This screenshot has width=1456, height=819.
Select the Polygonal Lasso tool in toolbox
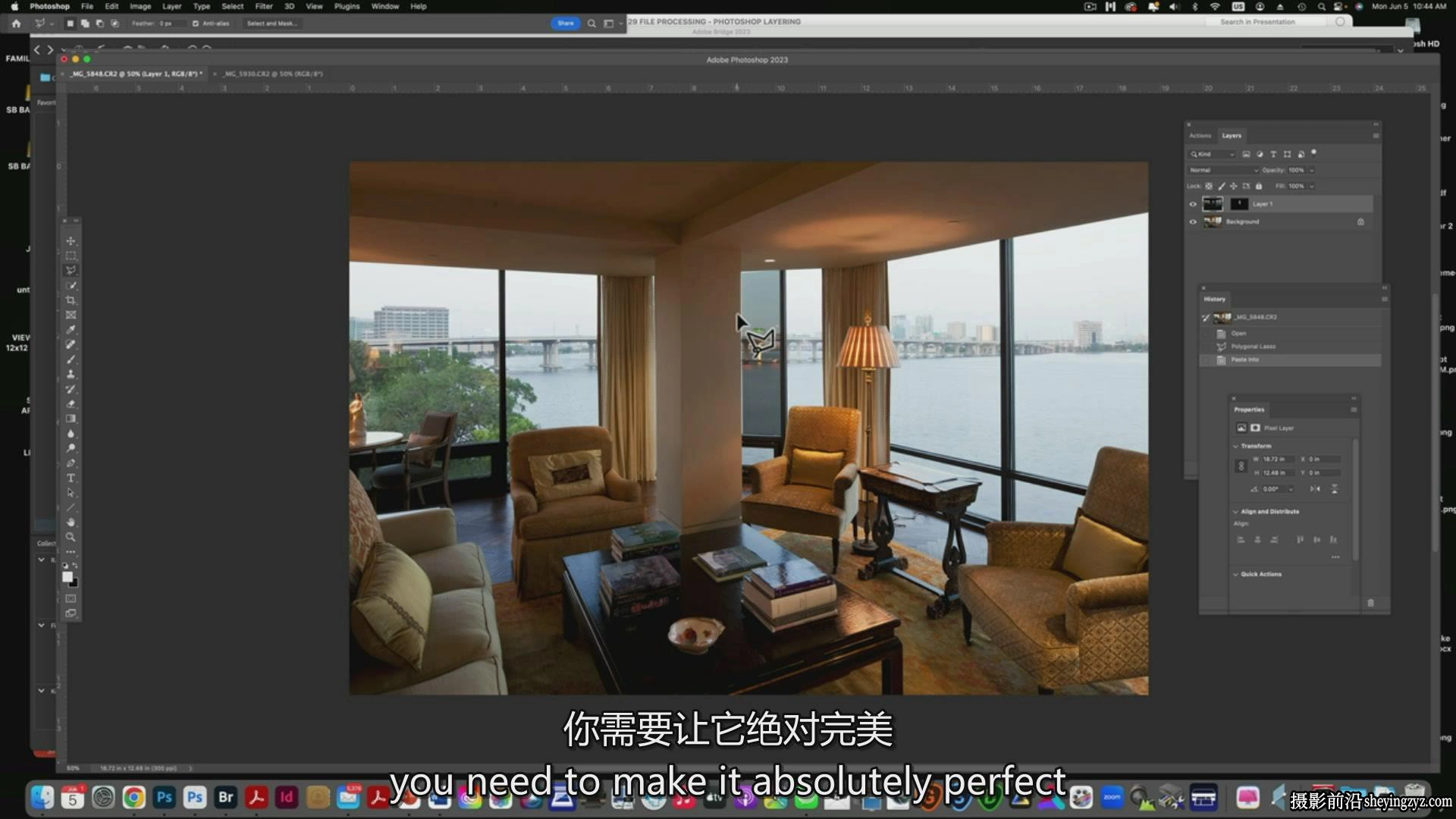(x=71, y=271)
